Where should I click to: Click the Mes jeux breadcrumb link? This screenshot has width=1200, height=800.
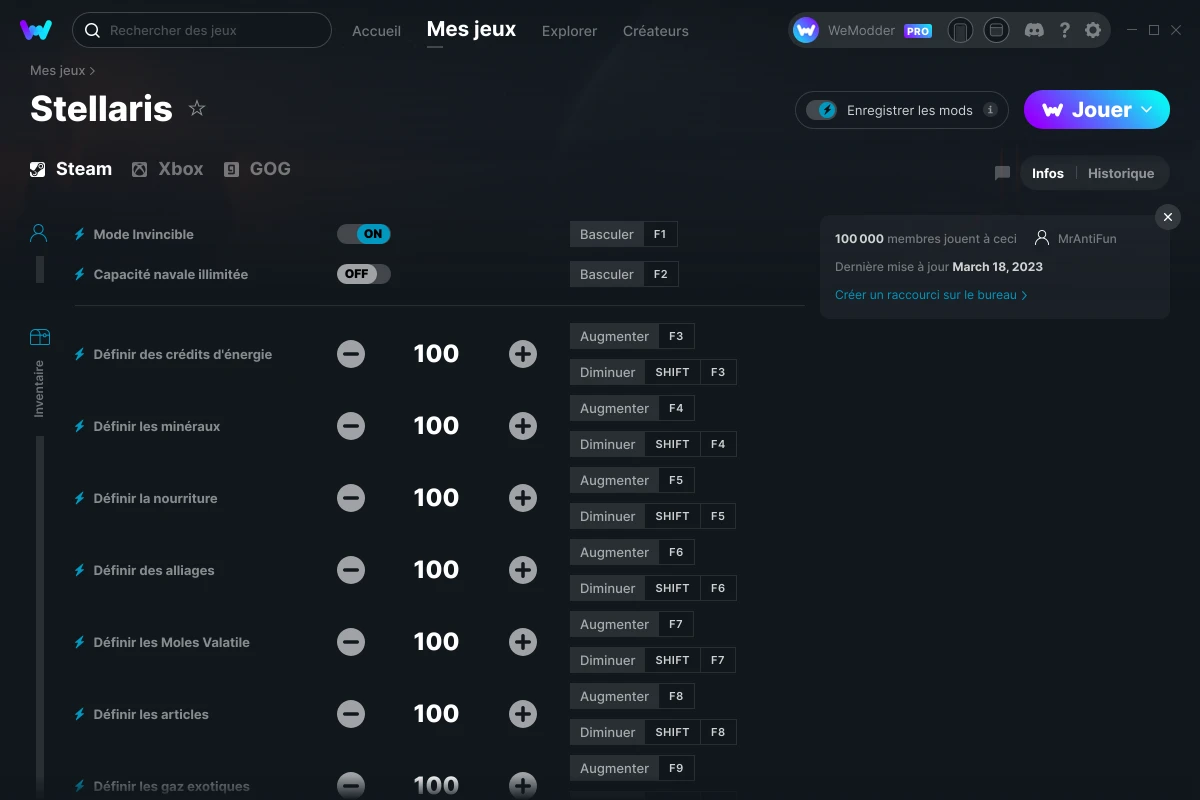coord(58,71)
